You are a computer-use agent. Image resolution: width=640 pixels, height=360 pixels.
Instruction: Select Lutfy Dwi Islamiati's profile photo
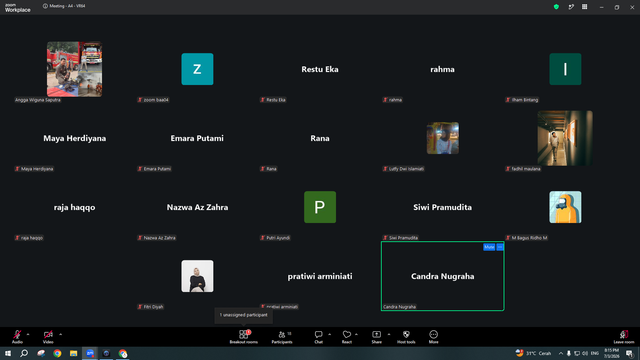442,138
